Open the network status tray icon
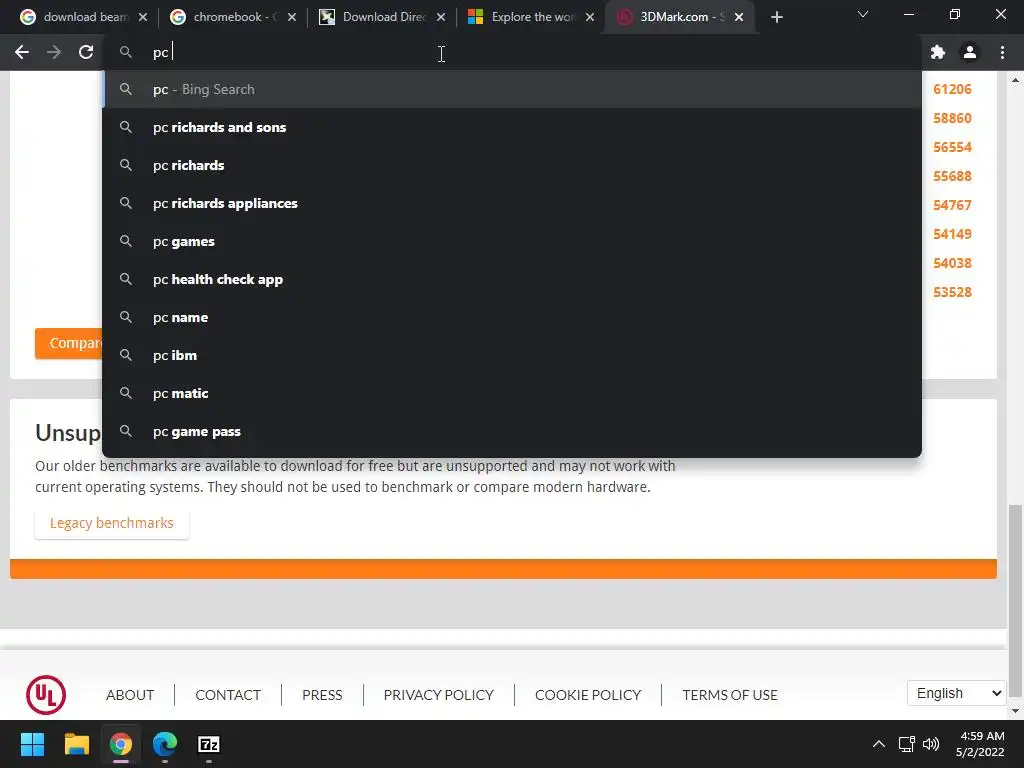 coord(906,744)
